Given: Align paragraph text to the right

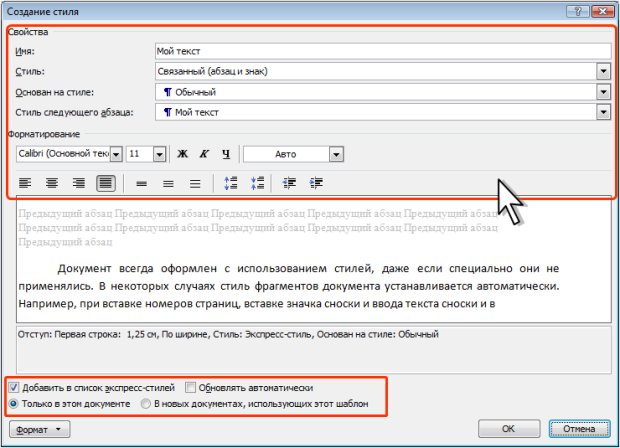Looking at the screenshot, I should (x=78, y=183).
